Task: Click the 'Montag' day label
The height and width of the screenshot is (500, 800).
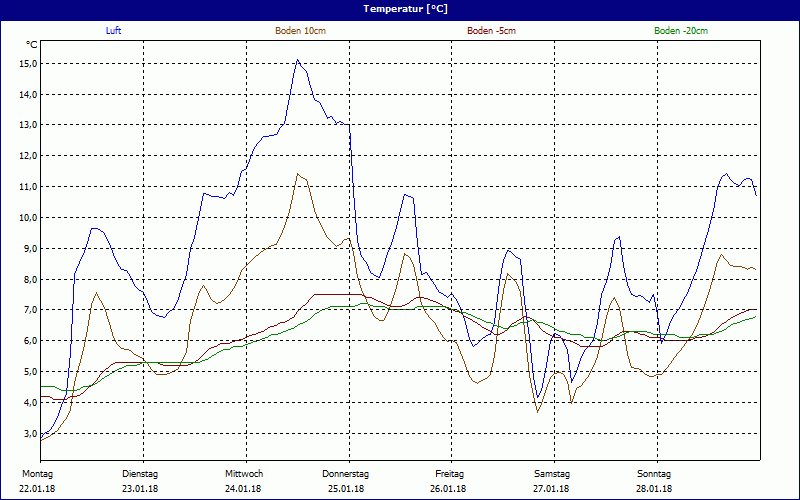Action: tap(37, 474)
